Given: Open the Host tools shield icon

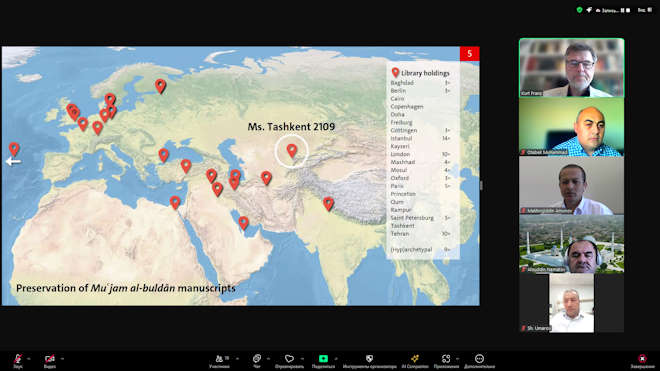Looking at the screenshot, I should click(x=369, y=358).
